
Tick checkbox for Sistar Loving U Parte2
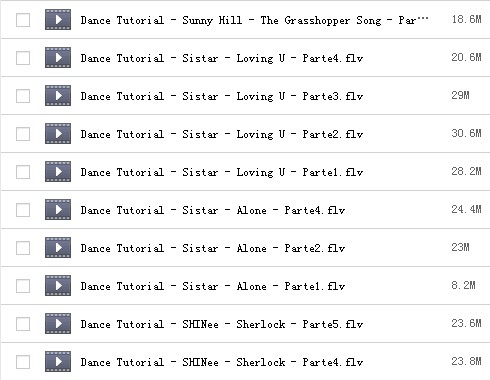pyautogui.click(x=23, y=134)
